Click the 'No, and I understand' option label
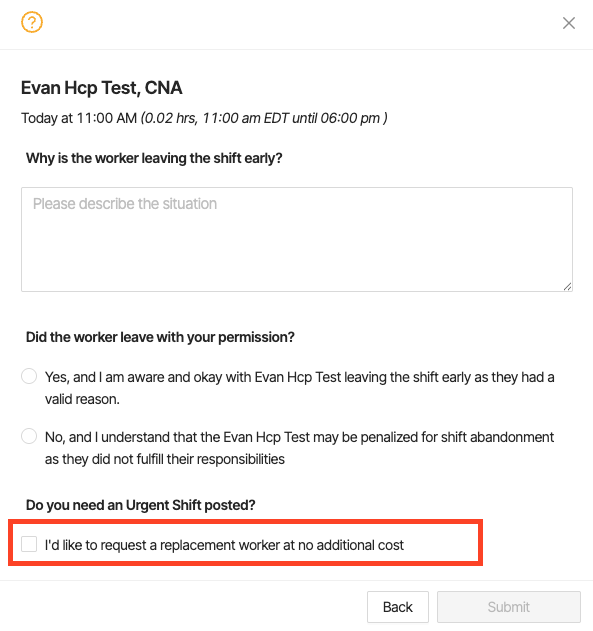 tap(299, 448)
